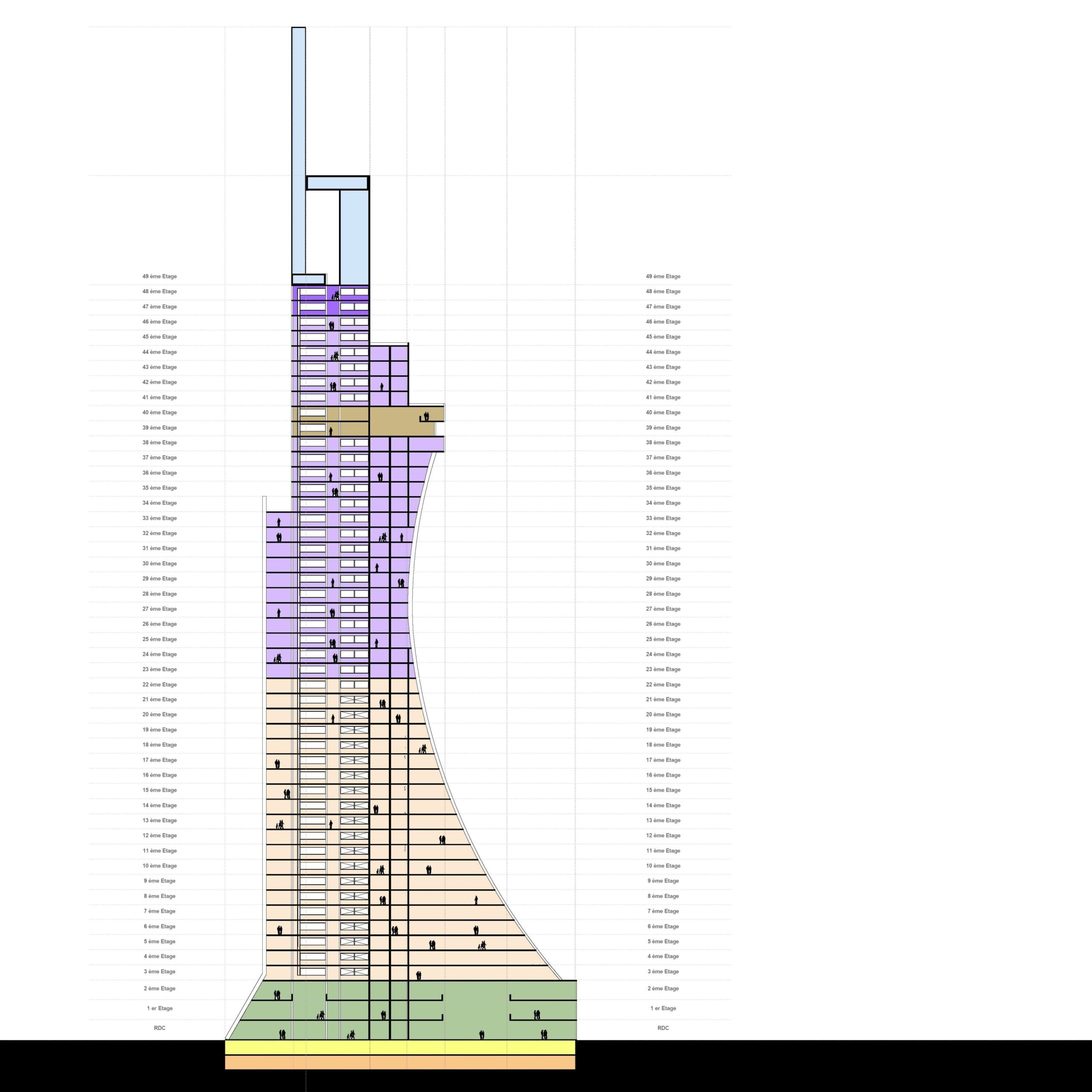Click the right "22 ème Etage" label

(x=663, y=685)
